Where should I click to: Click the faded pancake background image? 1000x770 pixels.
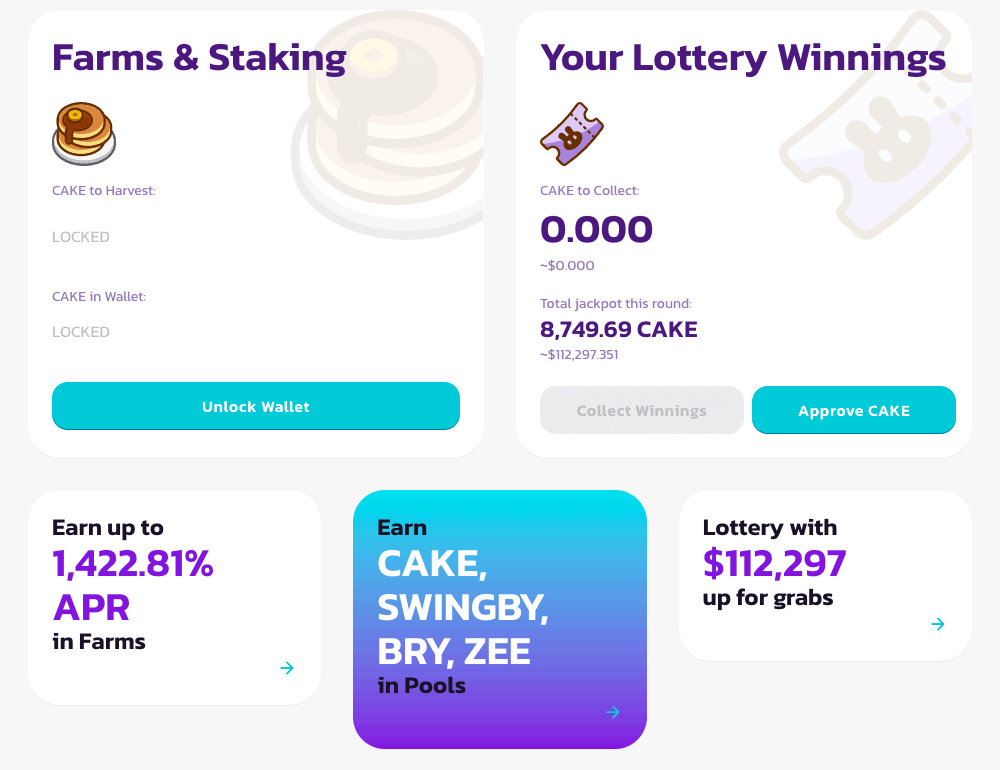click(x=387, y=124)
